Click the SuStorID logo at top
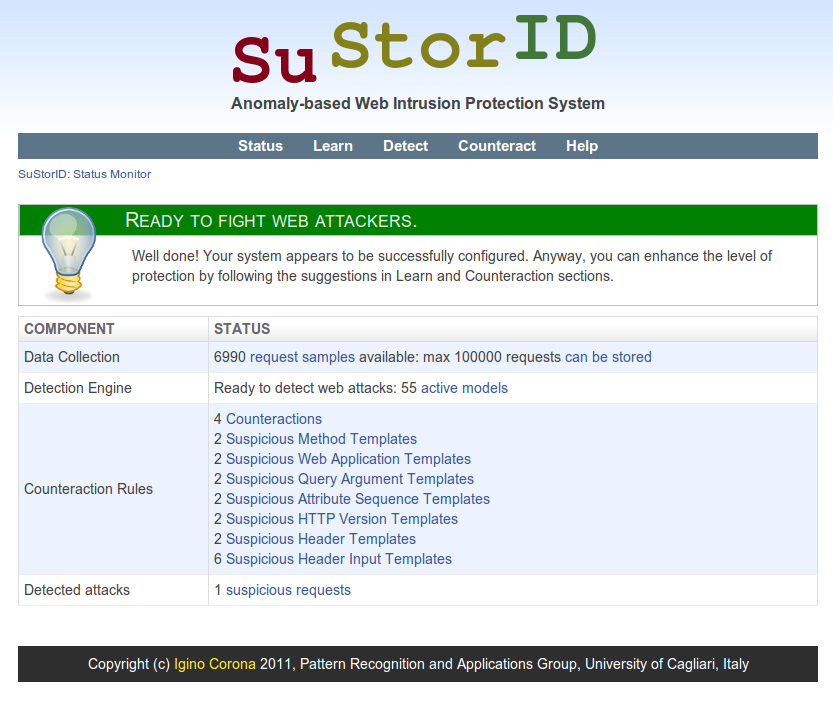This screenshot has height=702, width=833. coord(415,49)
